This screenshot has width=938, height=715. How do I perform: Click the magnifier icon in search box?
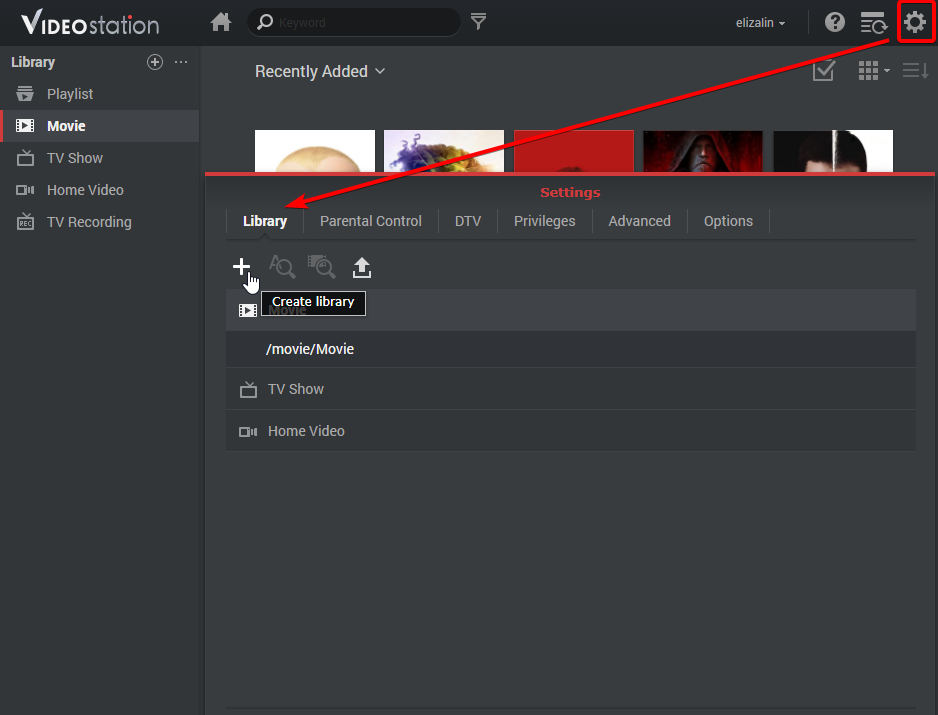pyautogui.click(x=264, y=22)
